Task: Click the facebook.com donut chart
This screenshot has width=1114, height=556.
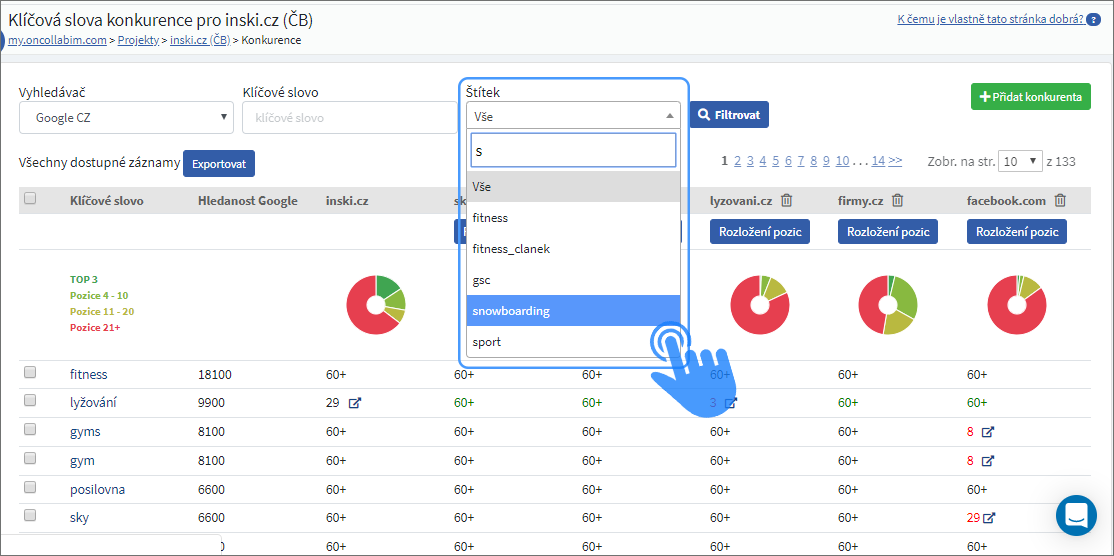Action: click(1017, 305)
